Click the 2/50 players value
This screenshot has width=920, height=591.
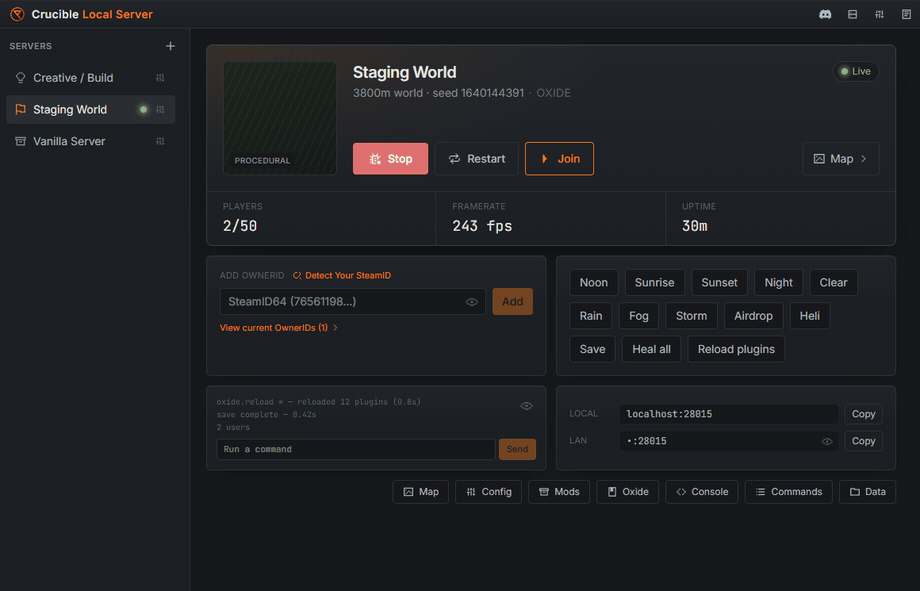click(x=240, y=226)
